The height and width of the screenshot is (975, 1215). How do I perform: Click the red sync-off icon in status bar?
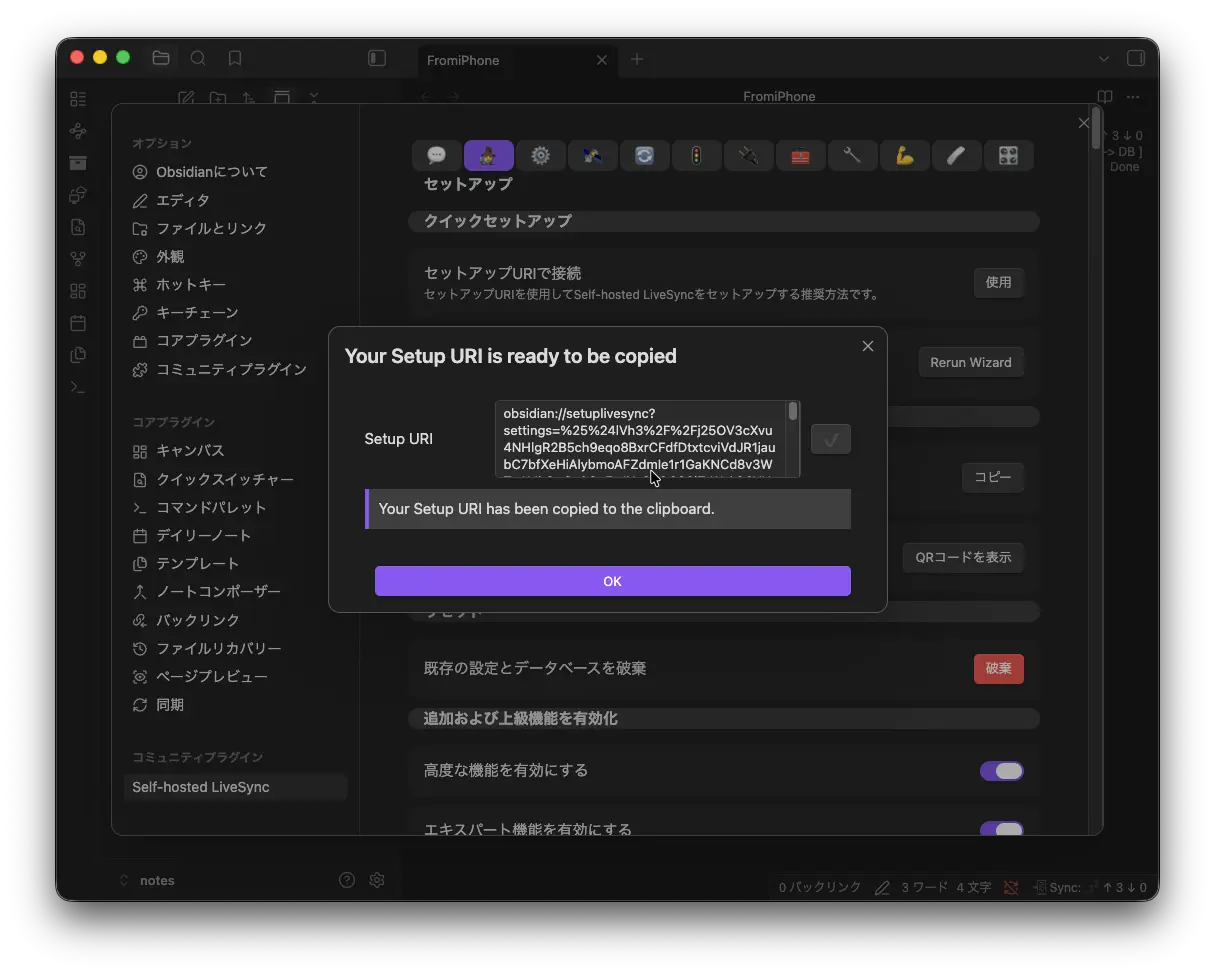point(1011,887)
